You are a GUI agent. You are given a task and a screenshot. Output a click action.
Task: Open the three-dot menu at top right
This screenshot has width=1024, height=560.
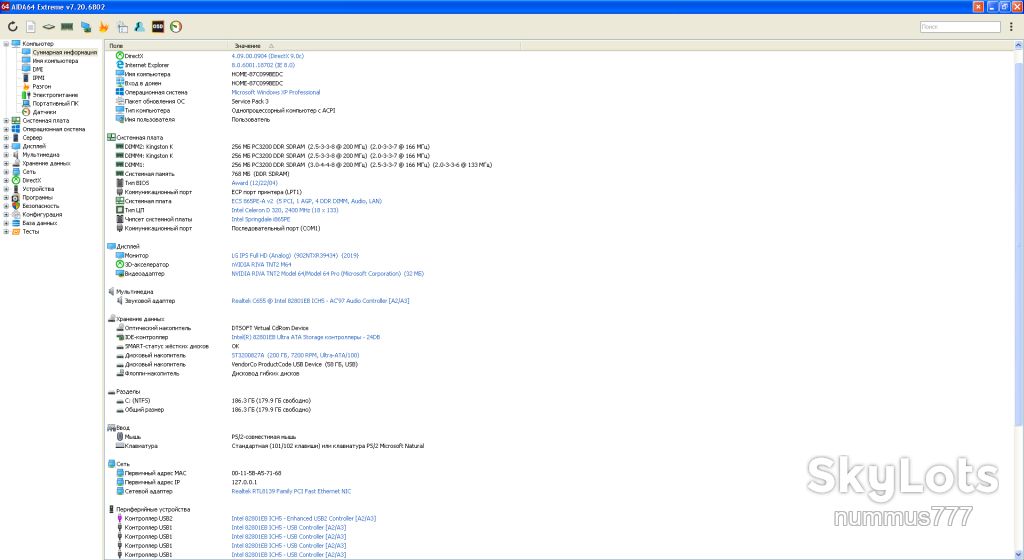click(x=1012, y=27)
